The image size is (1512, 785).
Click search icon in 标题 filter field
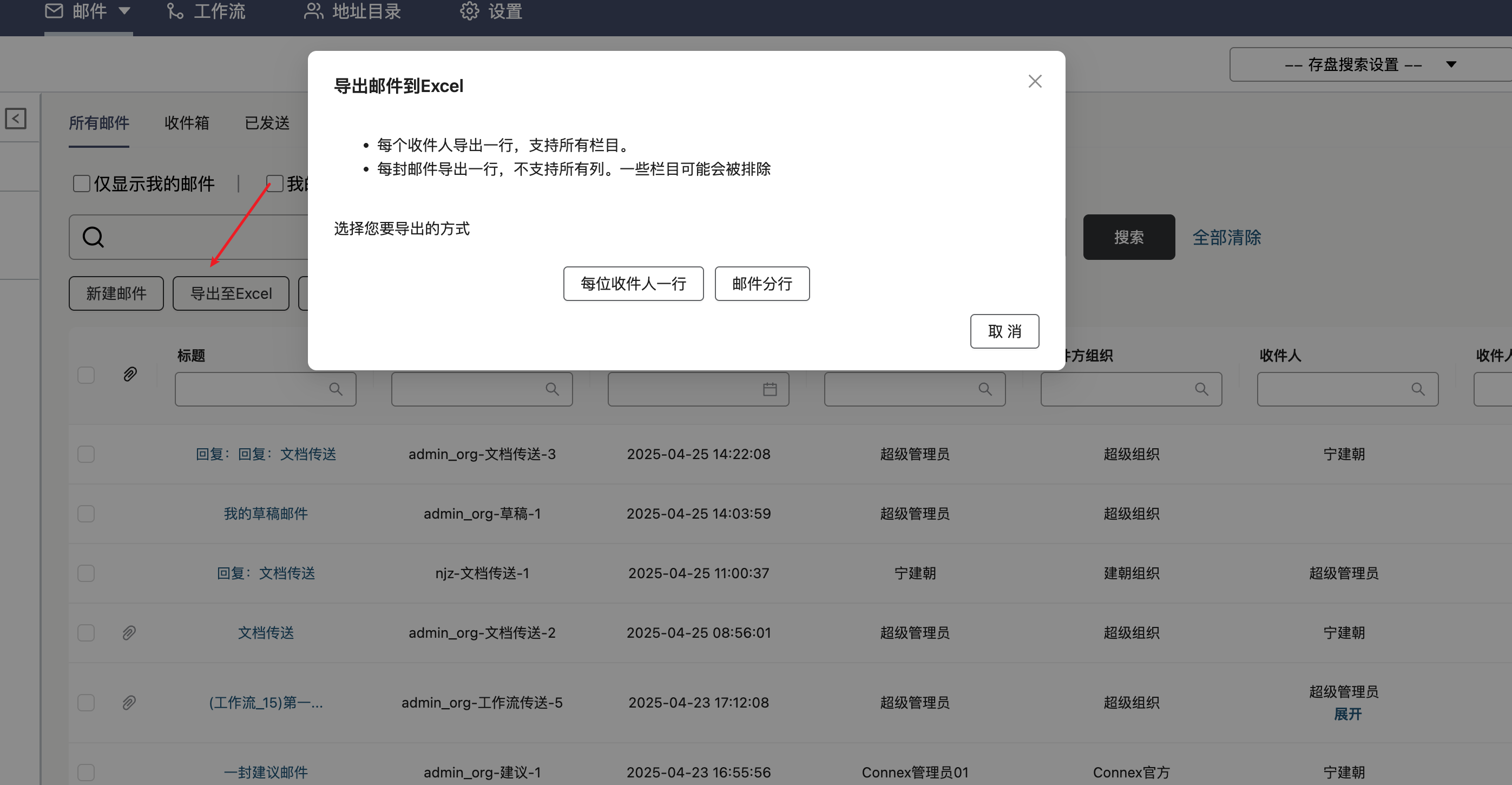(335, 389)
